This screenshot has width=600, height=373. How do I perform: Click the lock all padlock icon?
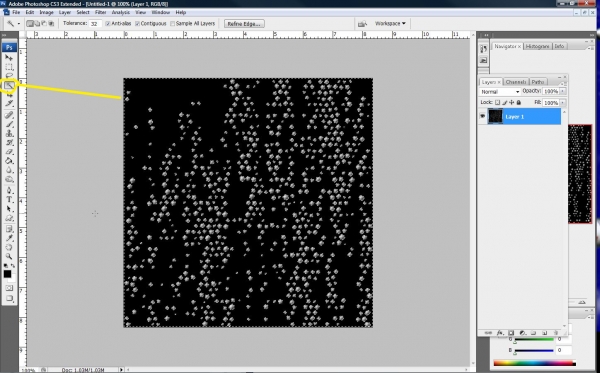(x=518, y=103)
